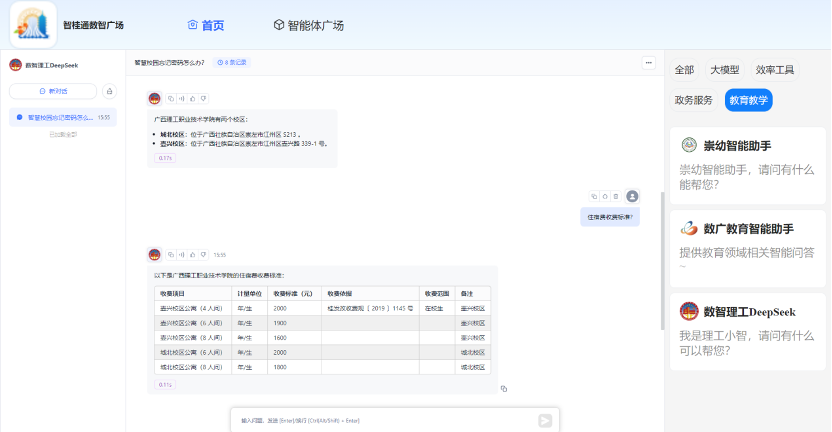The height and width of the screenshot is (432, 832).
Task: Go to the 智能体广场 tab
Action: (x=308, y=25)
